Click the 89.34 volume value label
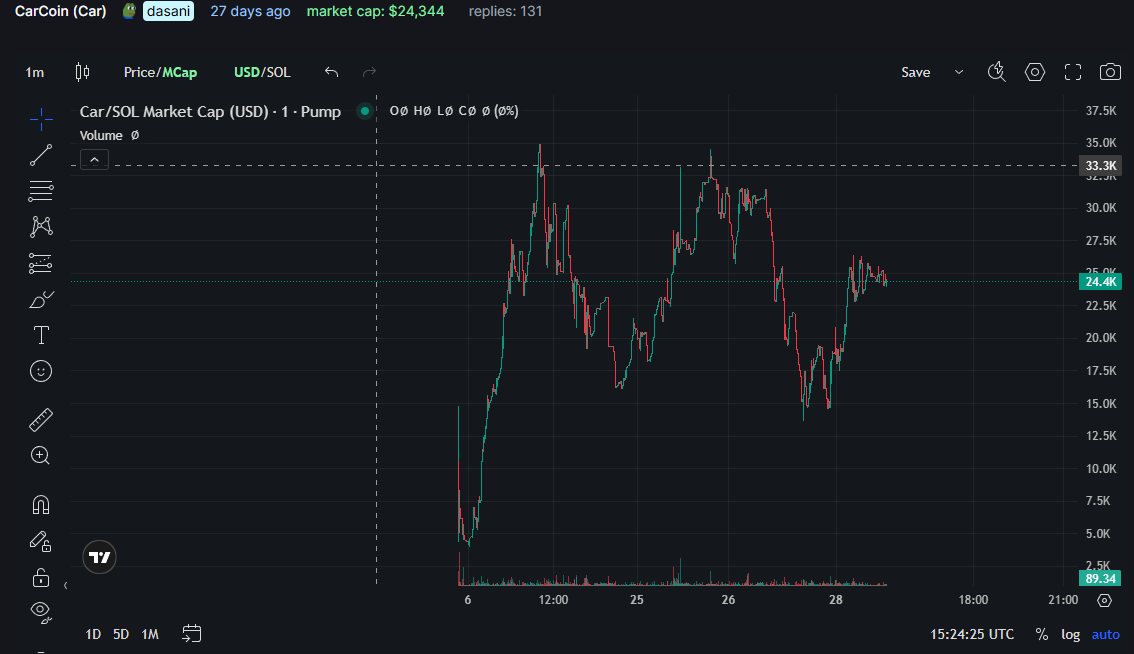This screenshot has width=1134, height=654. point(1100,578)
